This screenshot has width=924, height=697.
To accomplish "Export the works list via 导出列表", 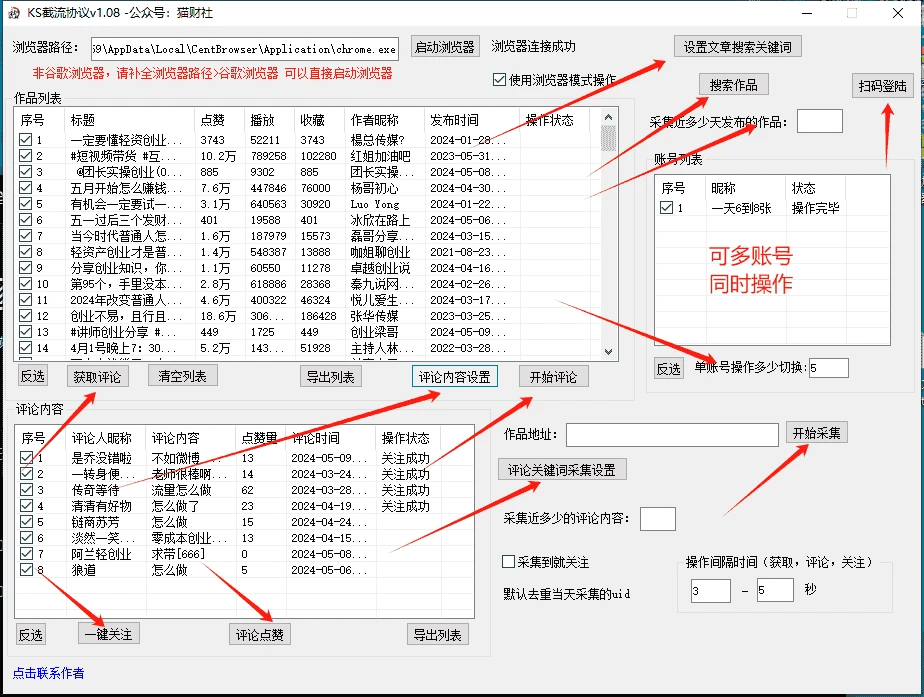I will [331, 375].
